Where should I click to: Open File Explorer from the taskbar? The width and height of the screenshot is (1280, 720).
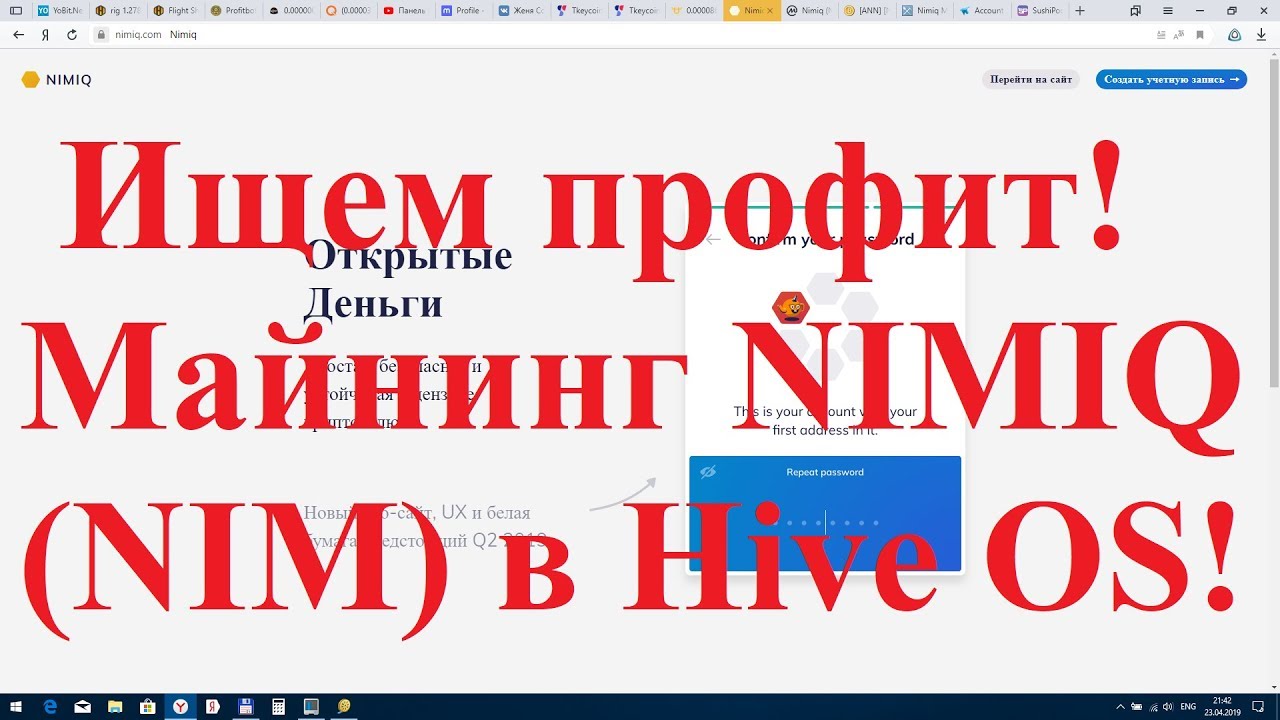115,706
